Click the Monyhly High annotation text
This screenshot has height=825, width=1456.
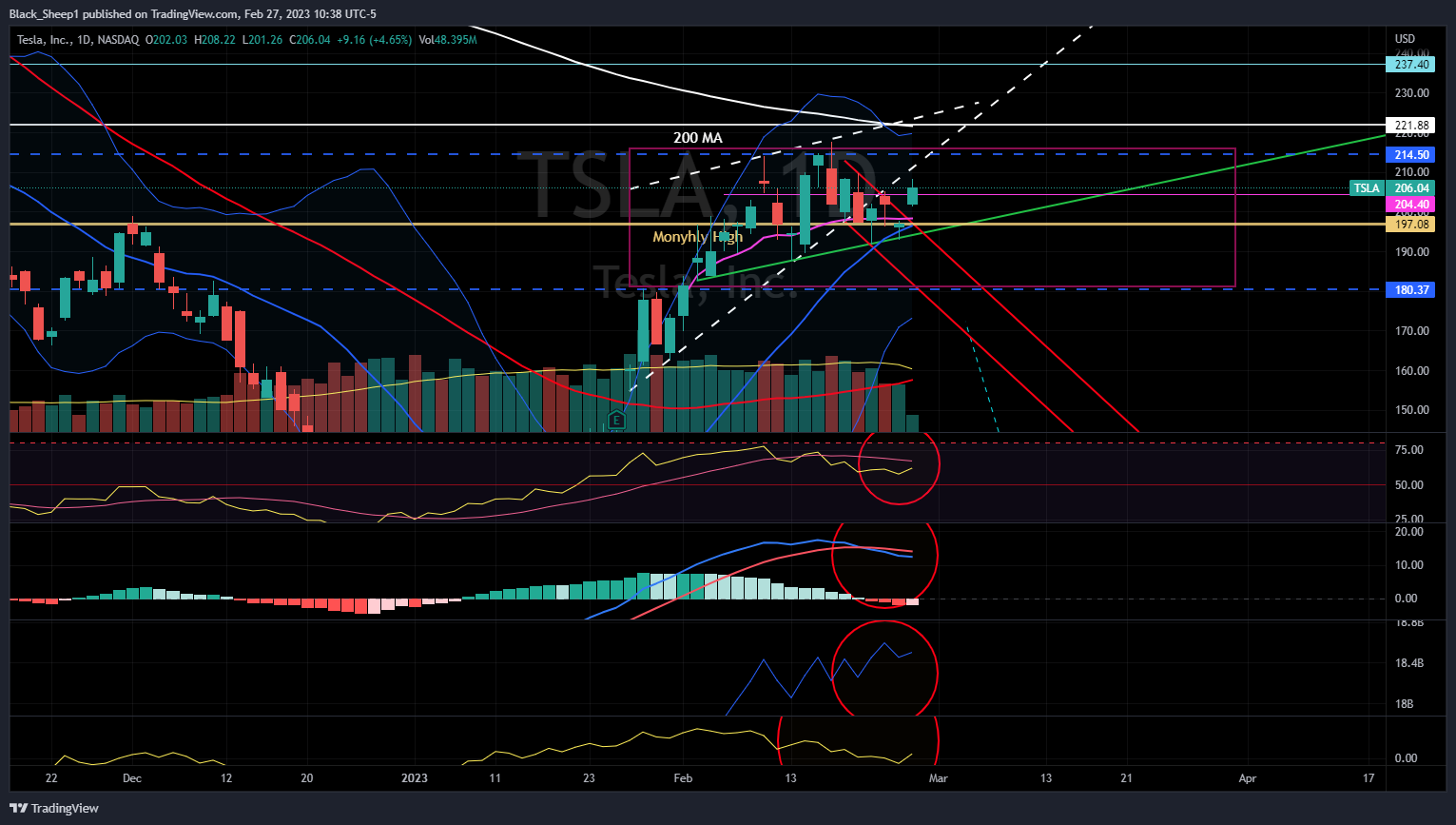coord(697,237)
